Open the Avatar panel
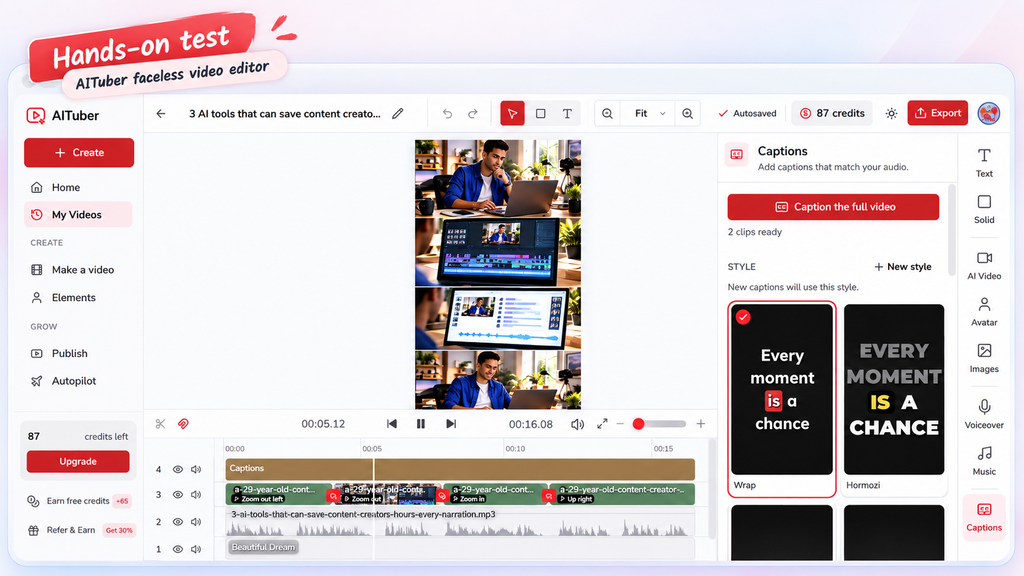This screenshot has width=1024, height=576. pyautogui.click(x=984, y=312)
